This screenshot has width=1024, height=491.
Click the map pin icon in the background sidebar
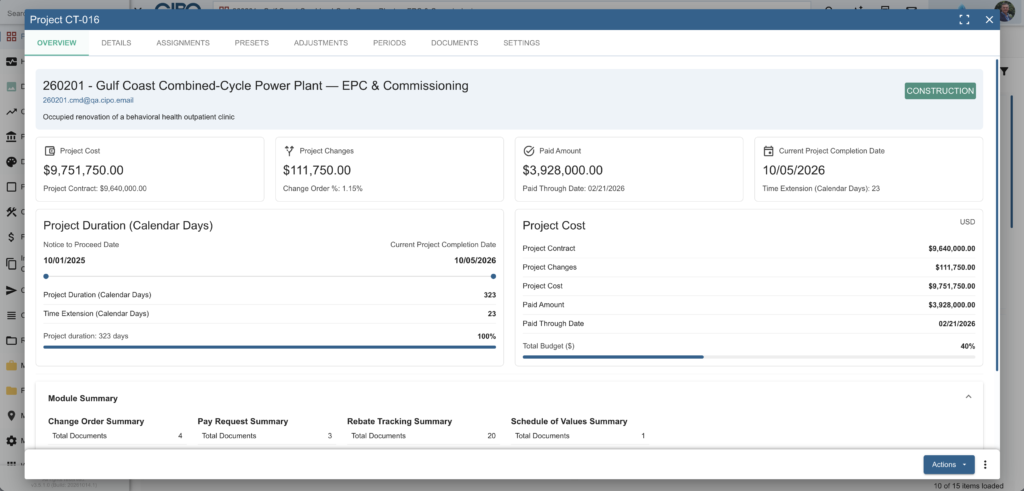coord(11,416)
